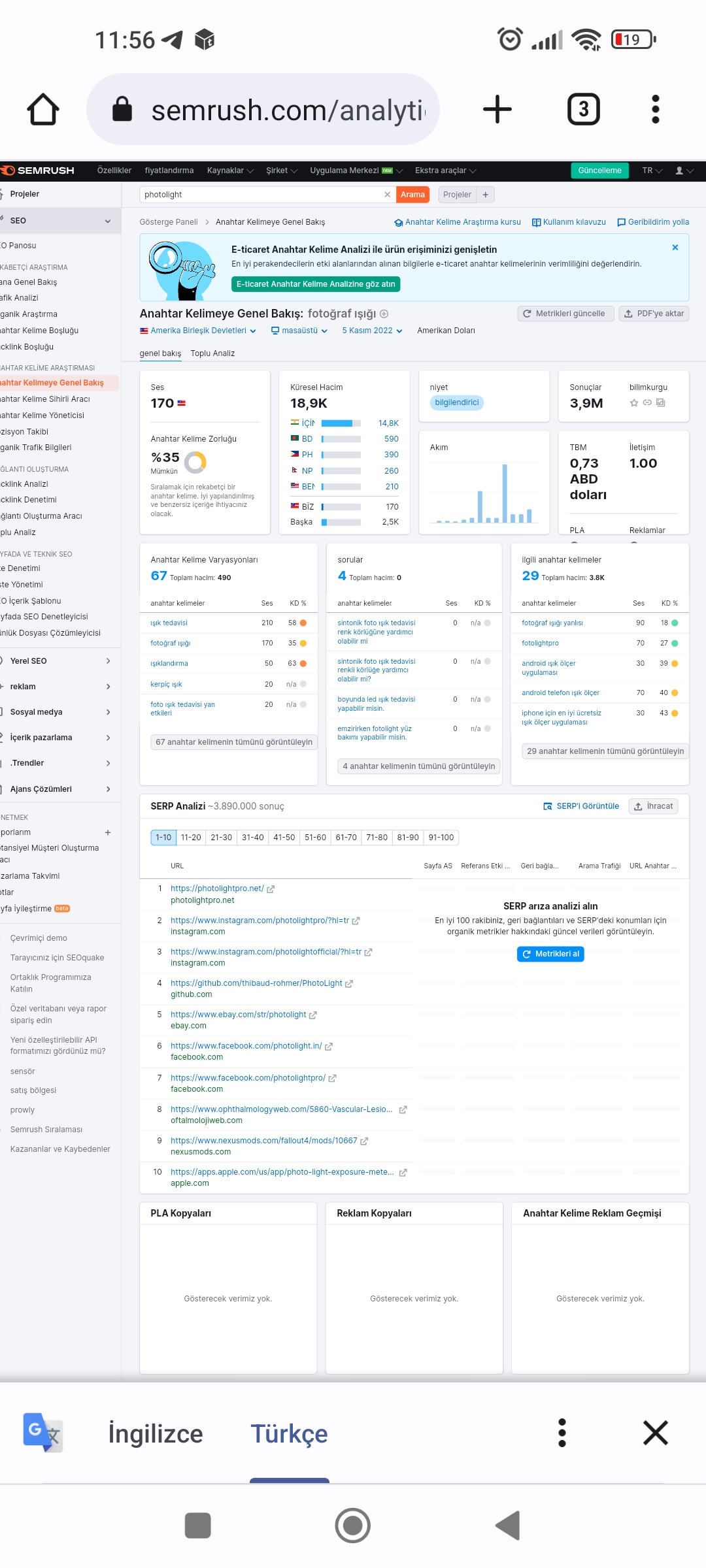Click the plus icon next to Projeler button
This screenshot has width=706, height=1568.
tap(486, 195)
